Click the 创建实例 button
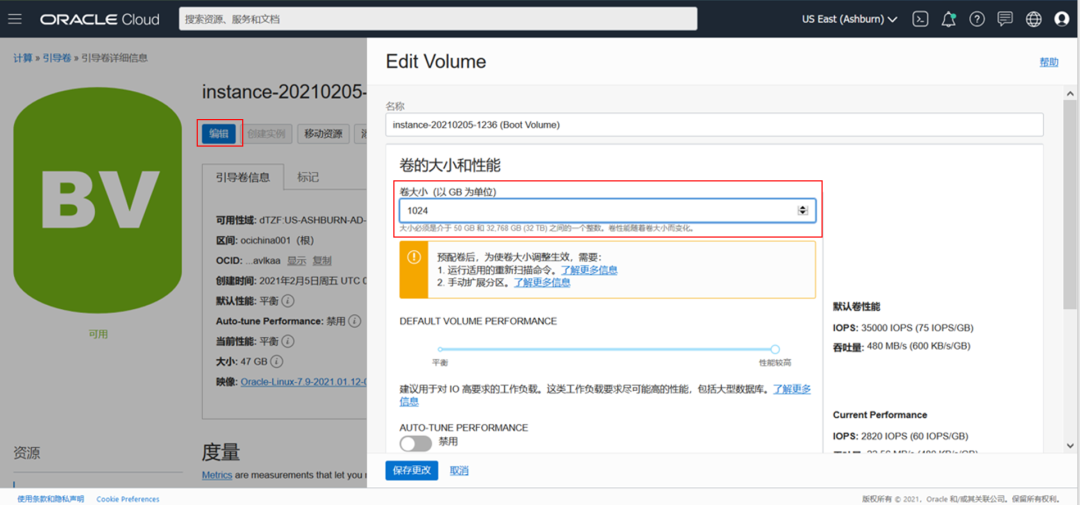 click(x=269, y=134)
